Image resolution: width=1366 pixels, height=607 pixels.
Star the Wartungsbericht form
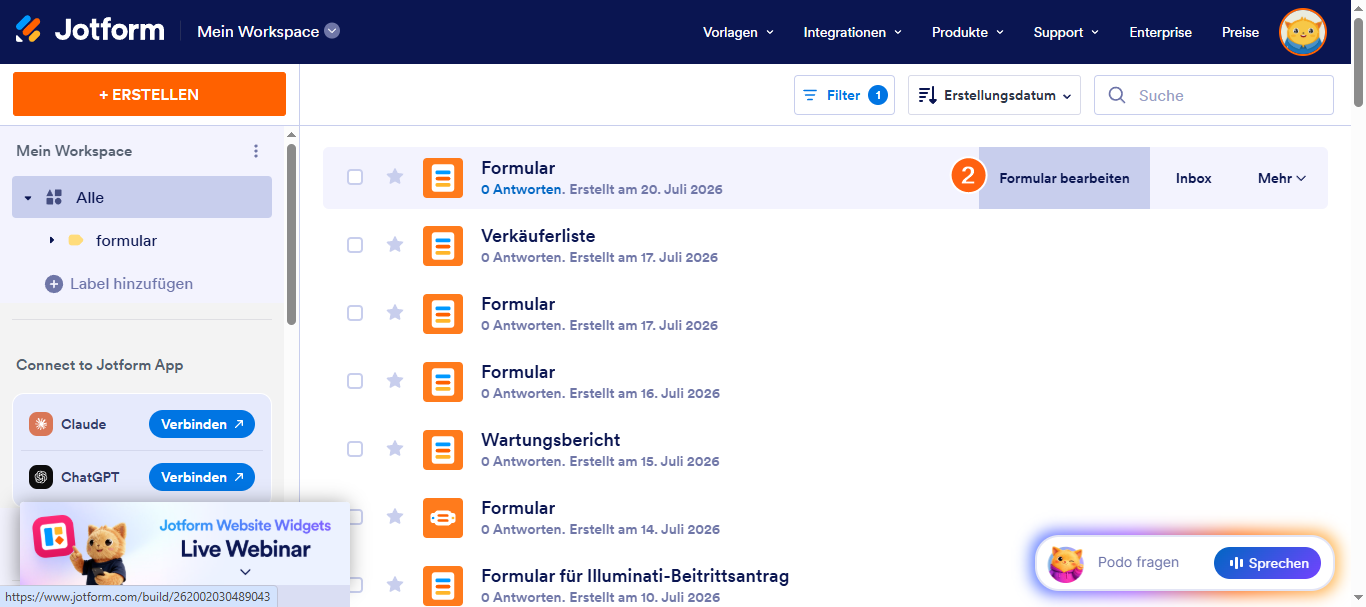pos(395,449)
